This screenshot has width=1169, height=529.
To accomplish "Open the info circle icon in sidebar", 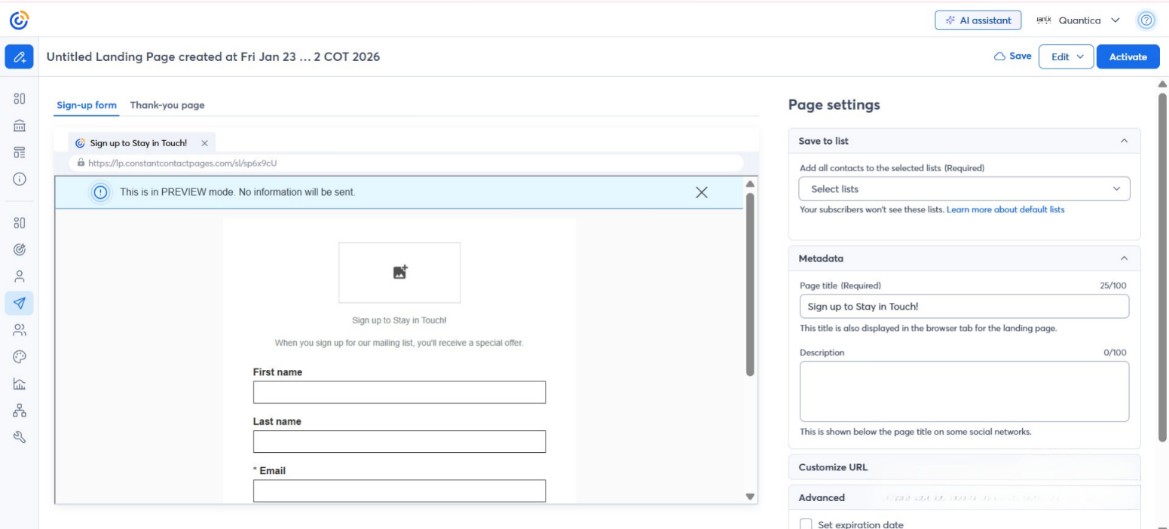I will click(19, 179).
